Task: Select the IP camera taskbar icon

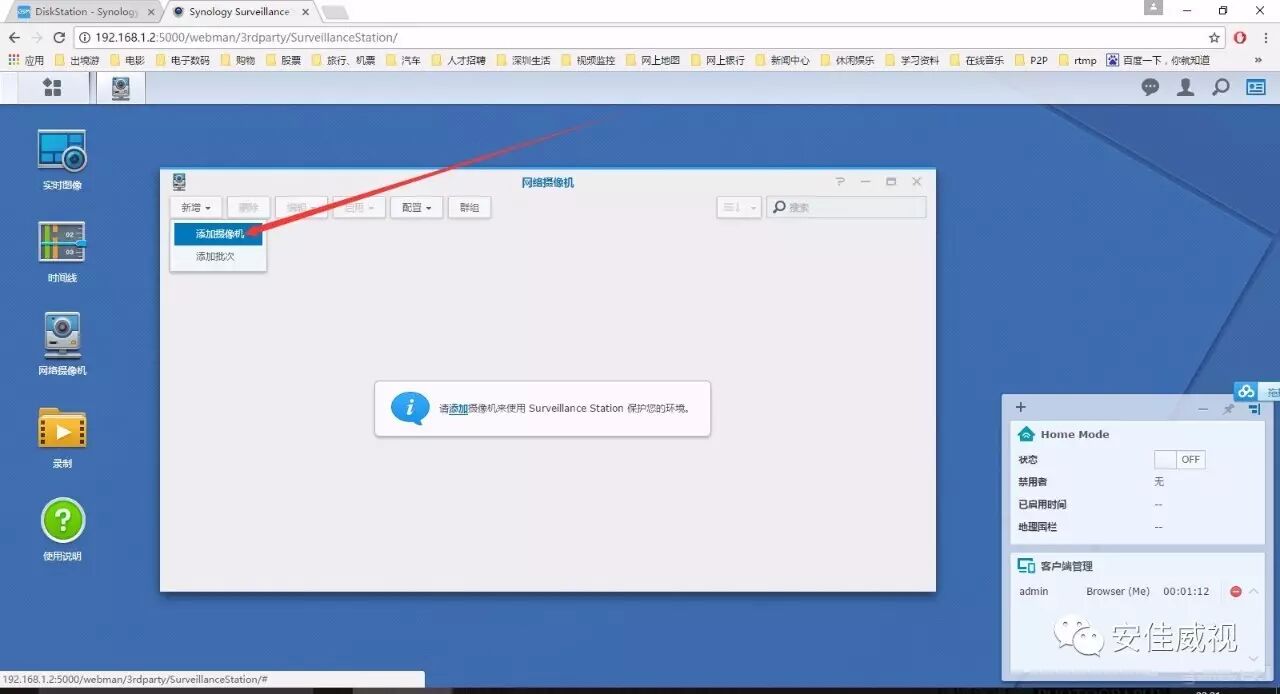Action: (x=121, y=88)
